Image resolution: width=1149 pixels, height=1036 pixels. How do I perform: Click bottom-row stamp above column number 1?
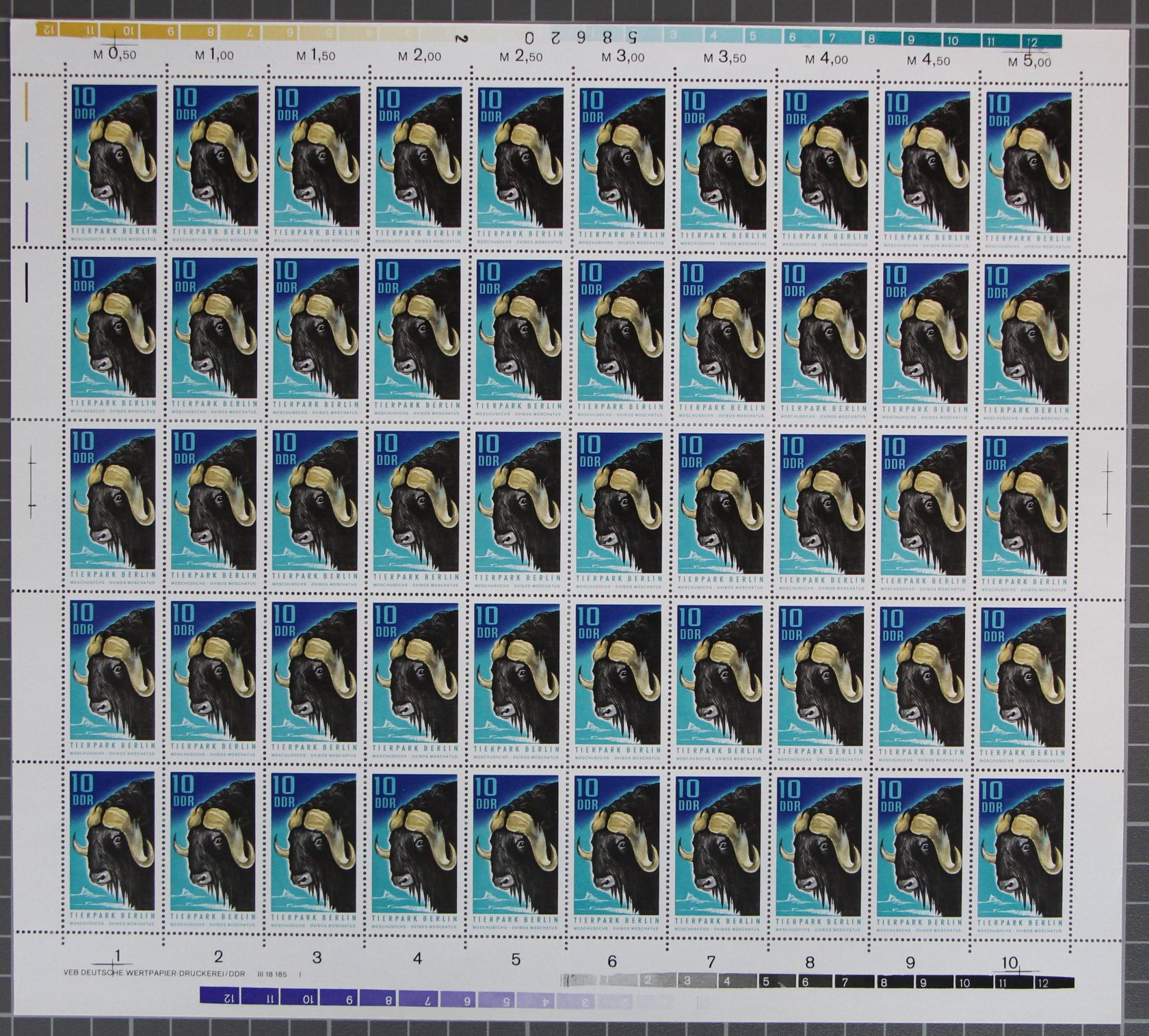113,847
